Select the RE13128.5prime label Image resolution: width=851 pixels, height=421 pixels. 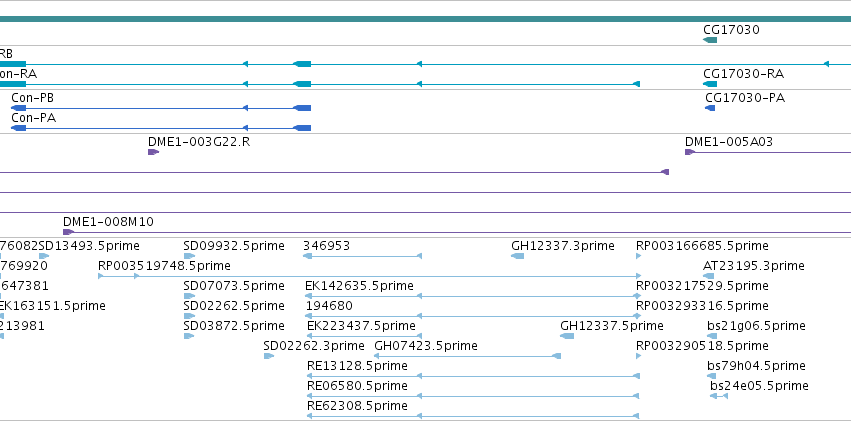point(357,366)
